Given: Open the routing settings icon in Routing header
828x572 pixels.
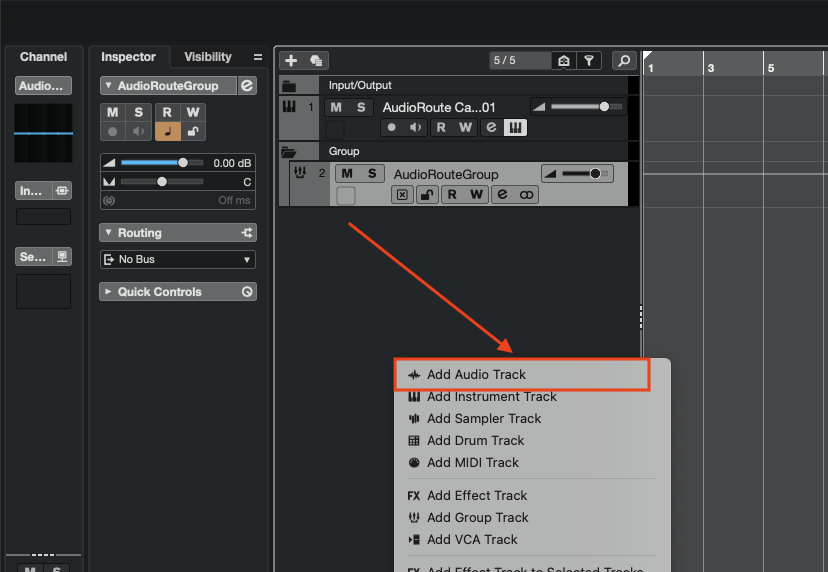Looking at the screenshot, I should pyautogui.click(x=247, y=233).
